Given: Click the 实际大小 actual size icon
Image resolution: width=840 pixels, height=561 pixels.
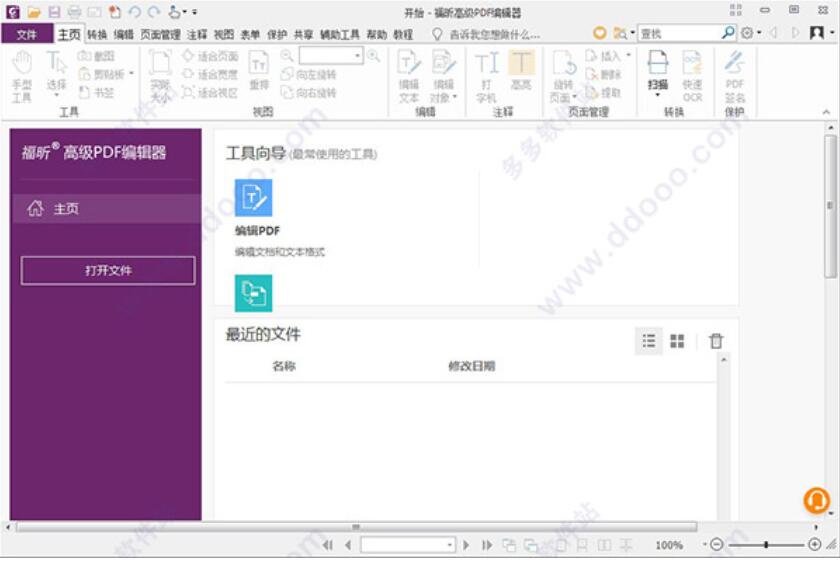Looking at the screenshot, I should [160, 77].
